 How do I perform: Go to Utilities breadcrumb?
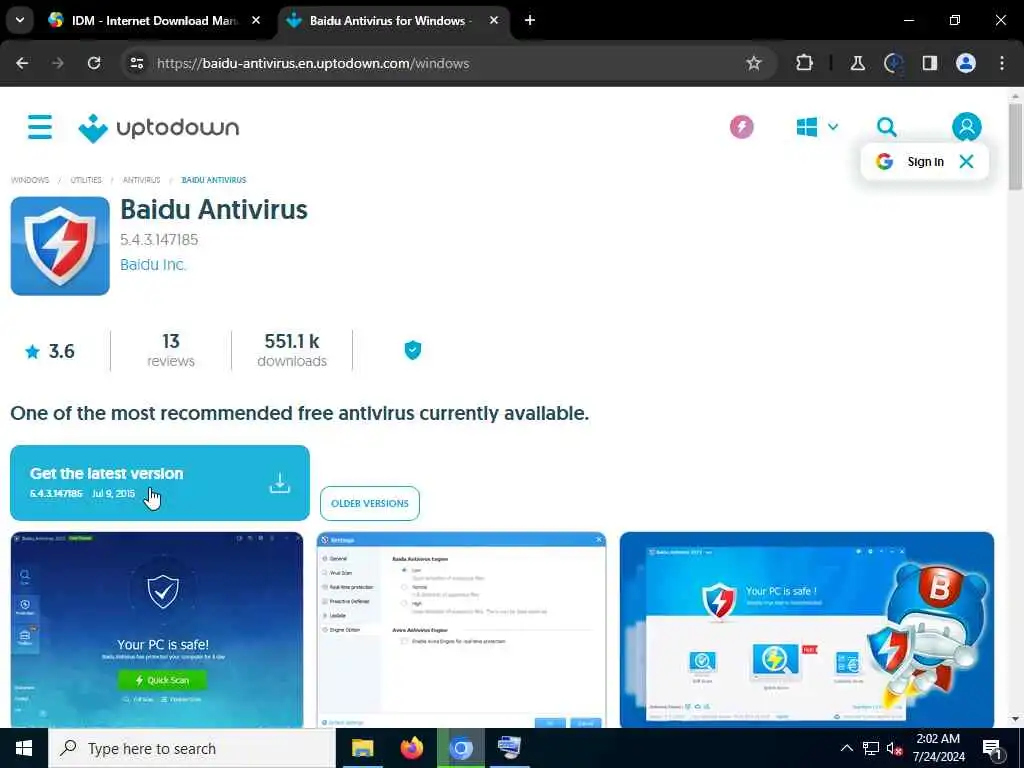coord(86,180)
